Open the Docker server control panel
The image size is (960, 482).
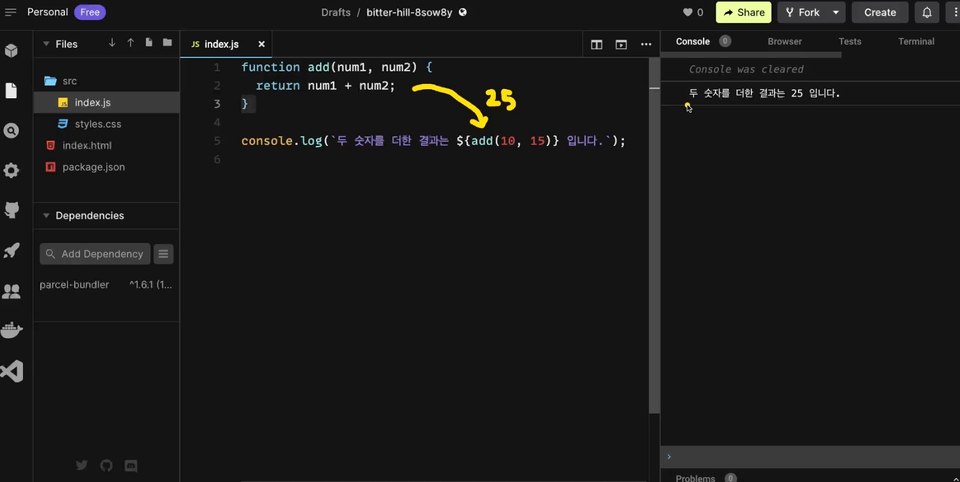click(12, 331)
